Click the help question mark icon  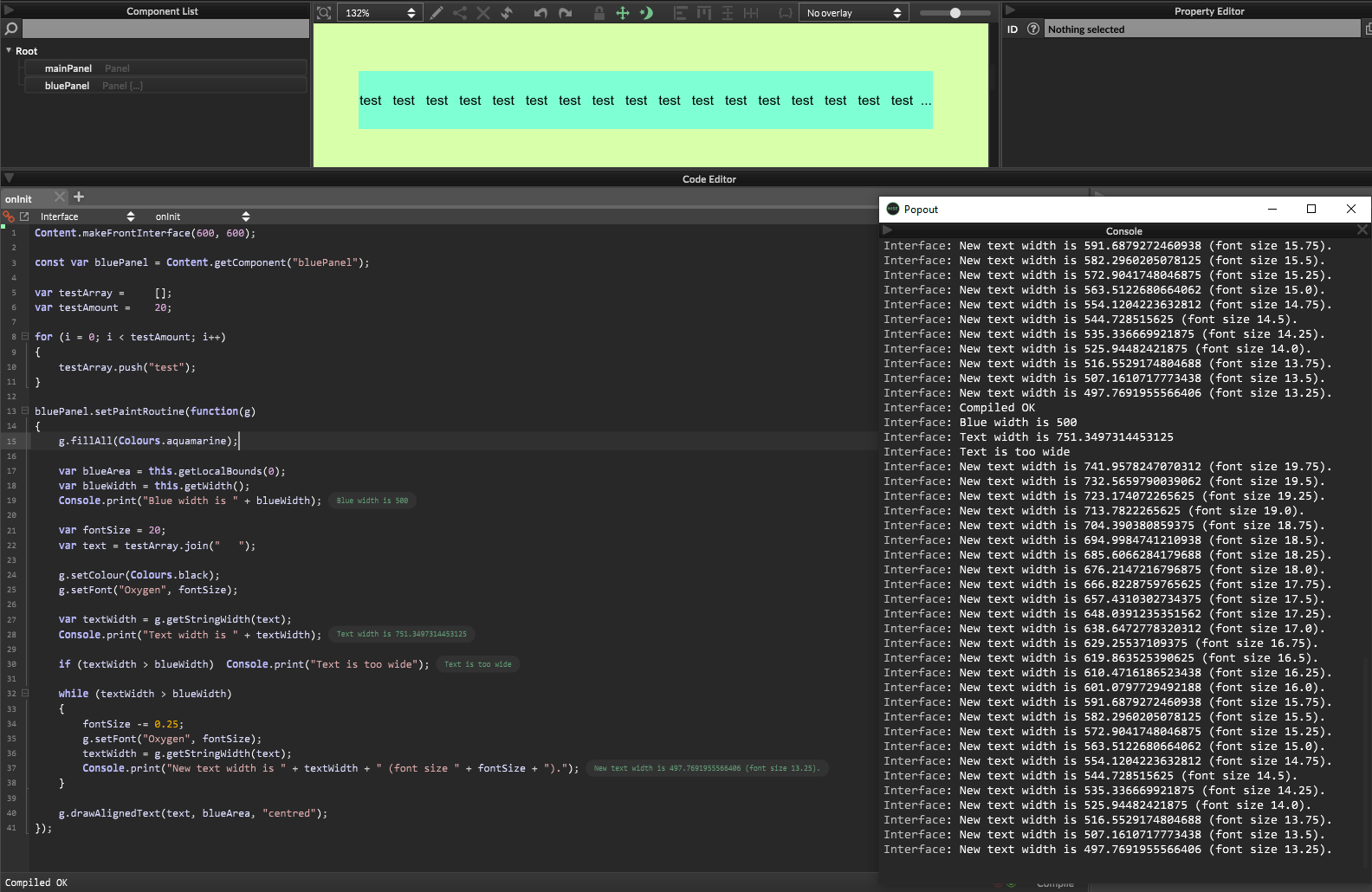1033,29
